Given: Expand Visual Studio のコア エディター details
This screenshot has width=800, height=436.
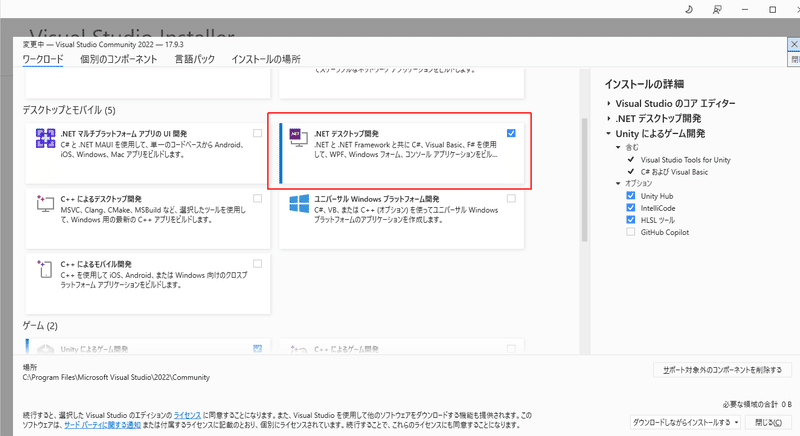Looking at the screenshot, I should click(x=609, y=104).
